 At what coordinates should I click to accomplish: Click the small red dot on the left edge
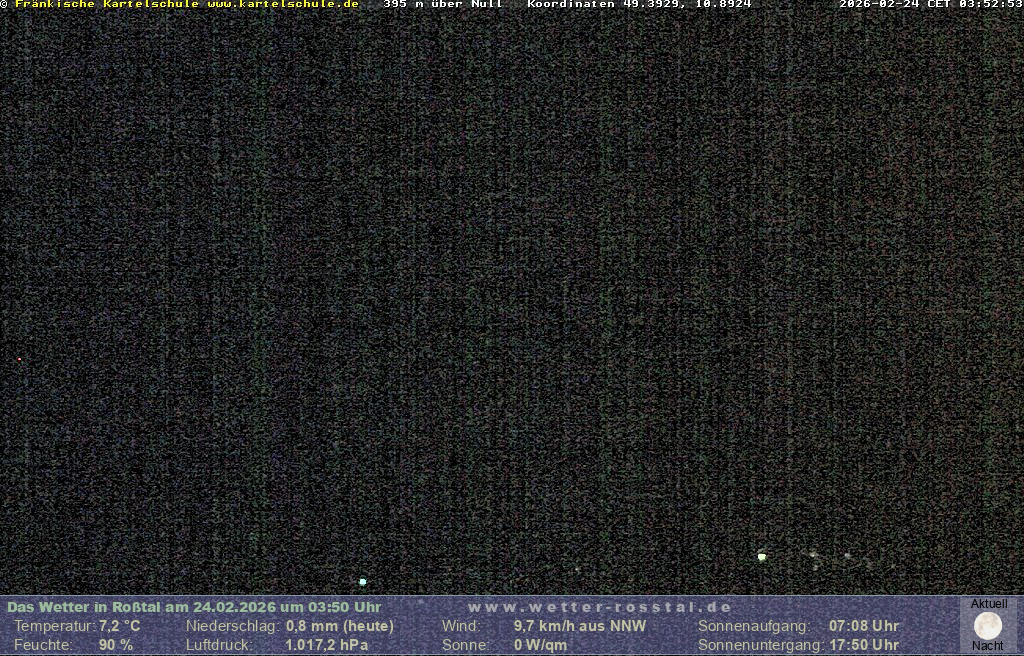click(19, 359)
